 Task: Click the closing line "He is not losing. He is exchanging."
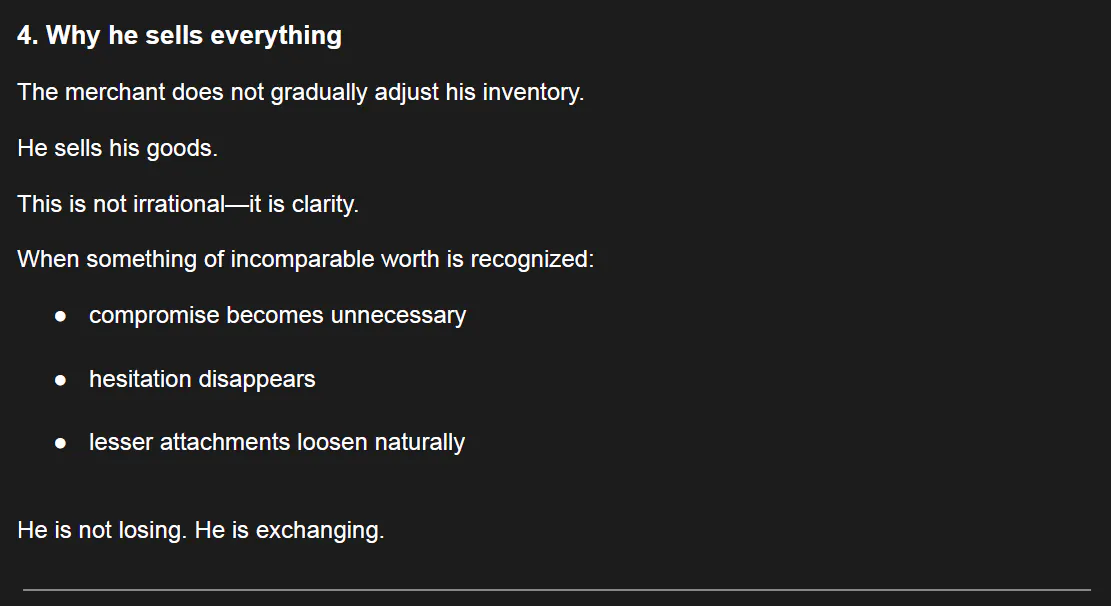(x=200, y=531)
